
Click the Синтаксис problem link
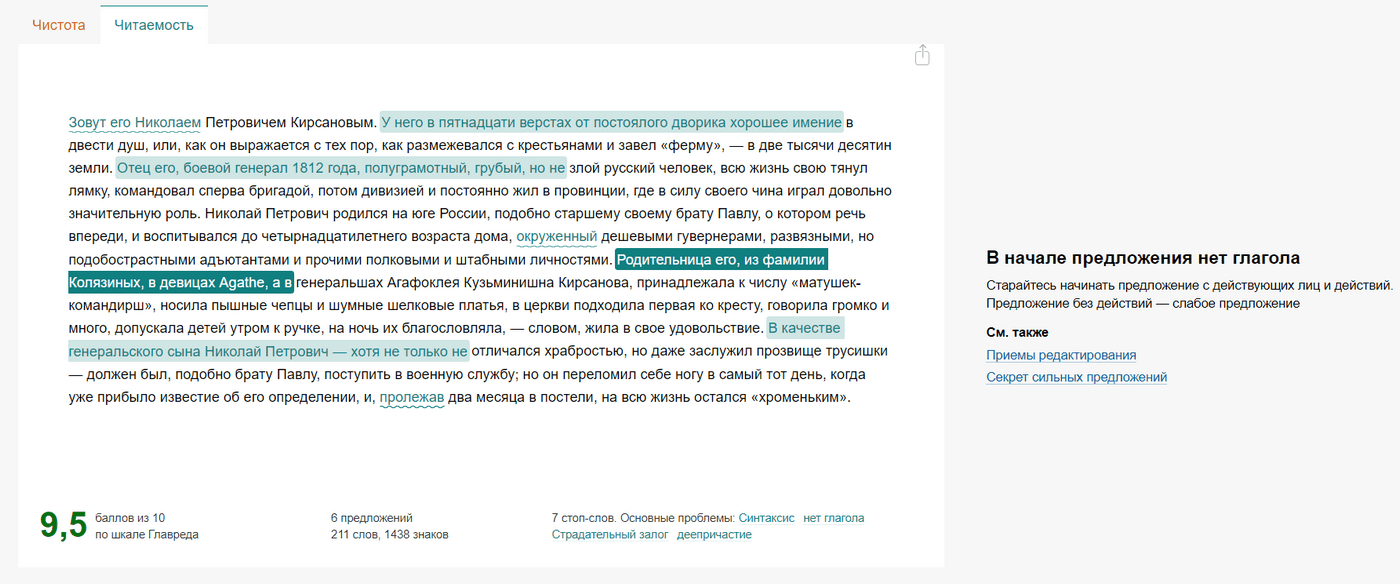[x=766, y=518]
